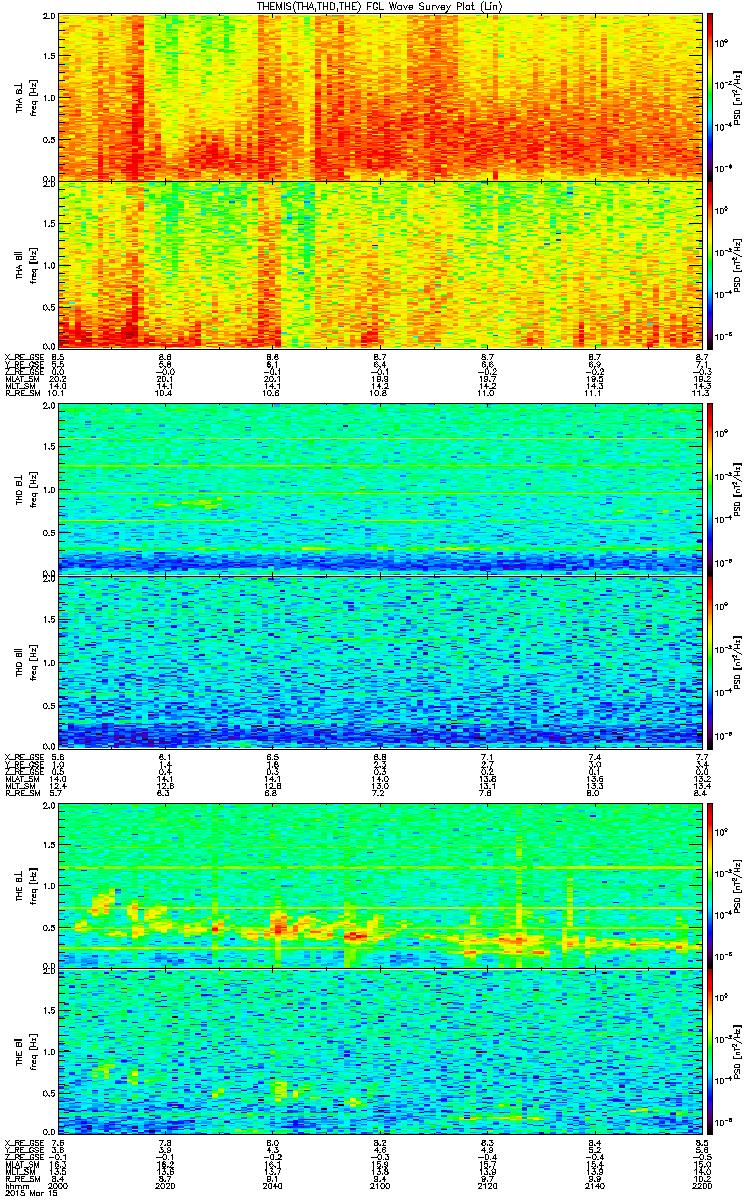Click the '1.0' frequency tick on THD B⊥ axis

(48, 489)
